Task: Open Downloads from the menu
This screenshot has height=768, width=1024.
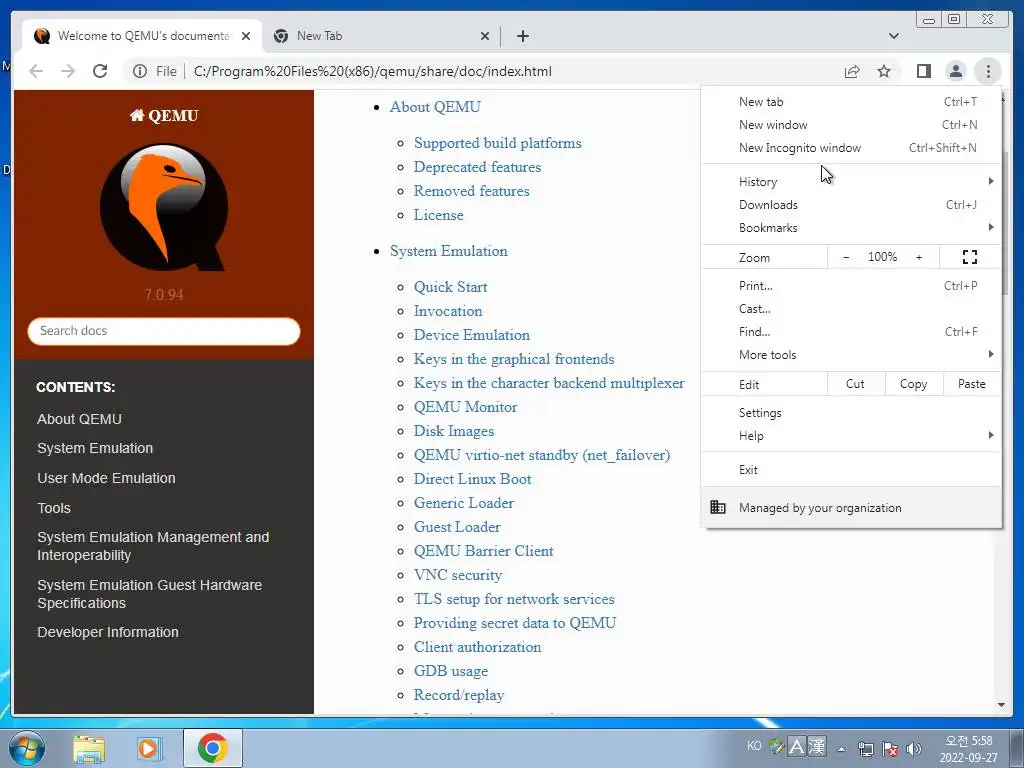Action: [851, 204]
